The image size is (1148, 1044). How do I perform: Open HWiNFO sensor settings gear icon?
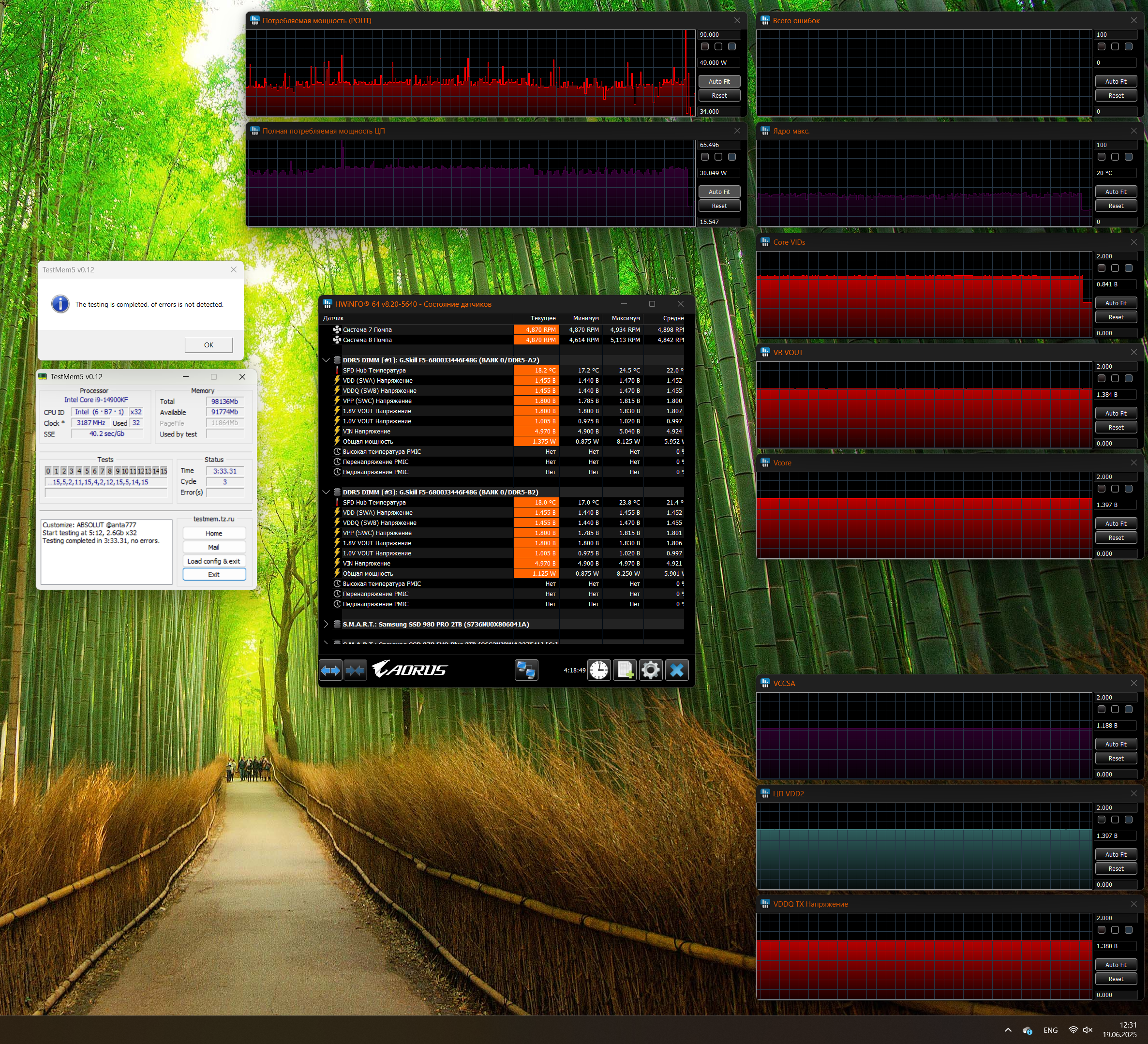[x=651, y=671]
